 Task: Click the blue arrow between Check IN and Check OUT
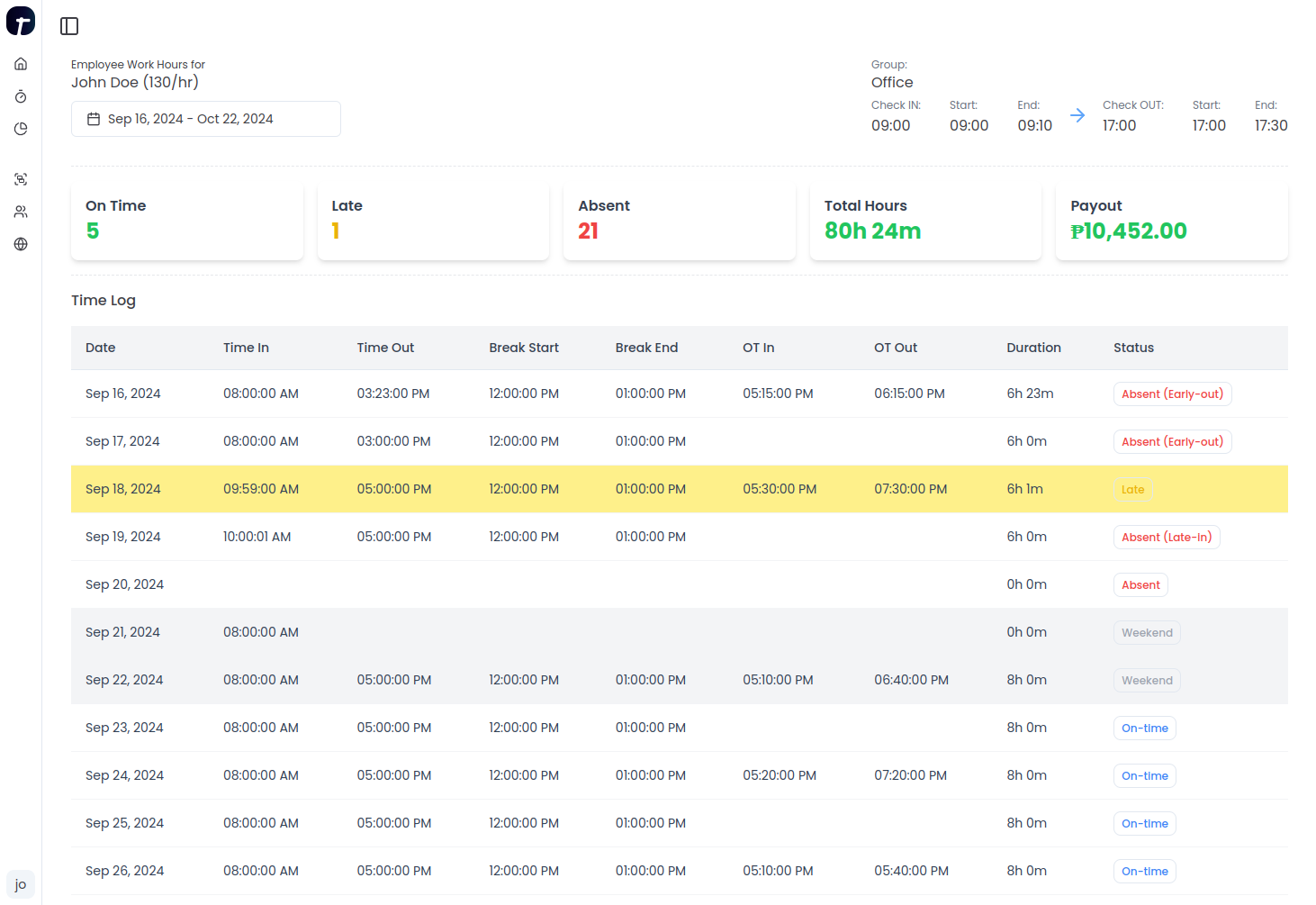(1077, 115)
